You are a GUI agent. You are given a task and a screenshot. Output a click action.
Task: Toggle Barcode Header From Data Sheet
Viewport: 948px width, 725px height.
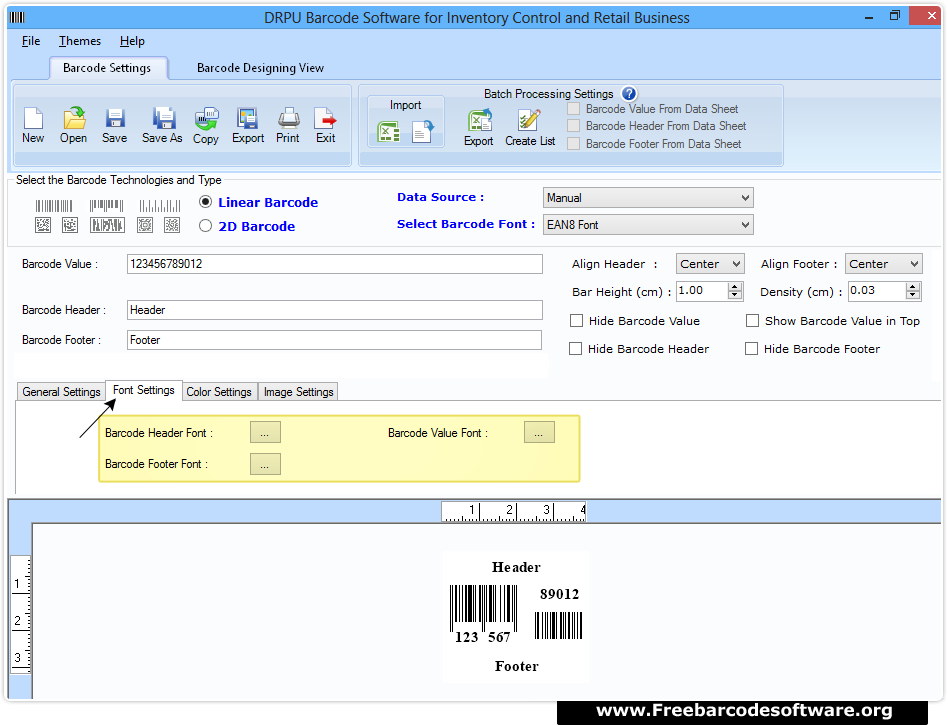click(x=574, y=126)
